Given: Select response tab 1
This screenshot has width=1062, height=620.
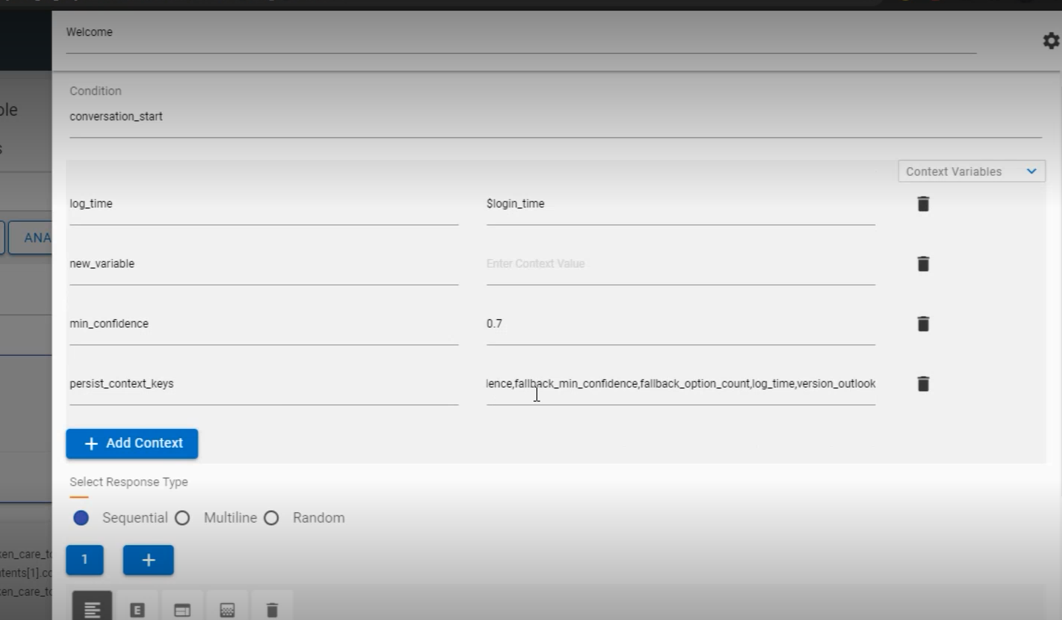Looking at the screenshot, I should pos(84,560).
